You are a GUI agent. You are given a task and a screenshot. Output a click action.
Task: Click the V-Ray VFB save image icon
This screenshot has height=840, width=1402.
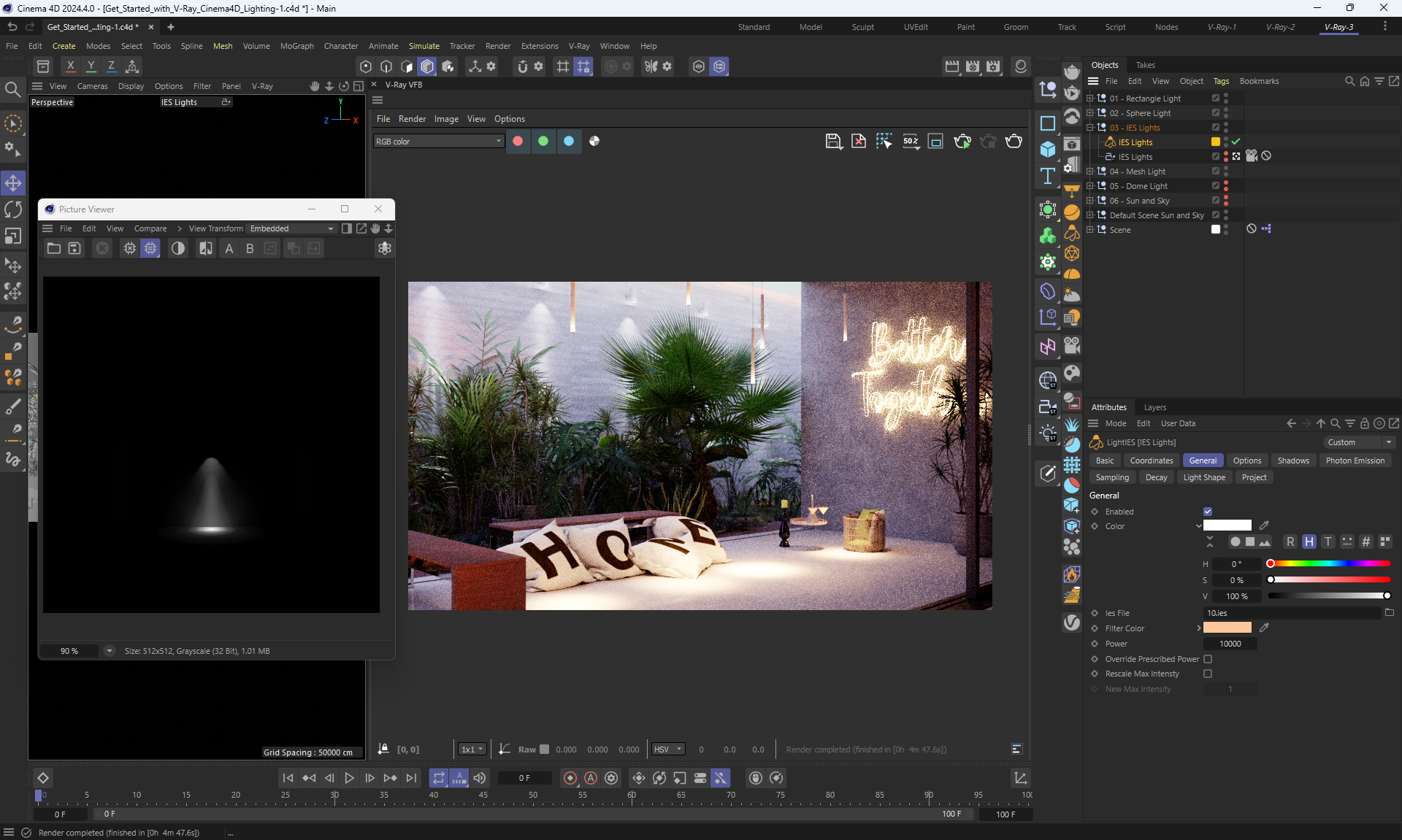click(x=833, y=142)
